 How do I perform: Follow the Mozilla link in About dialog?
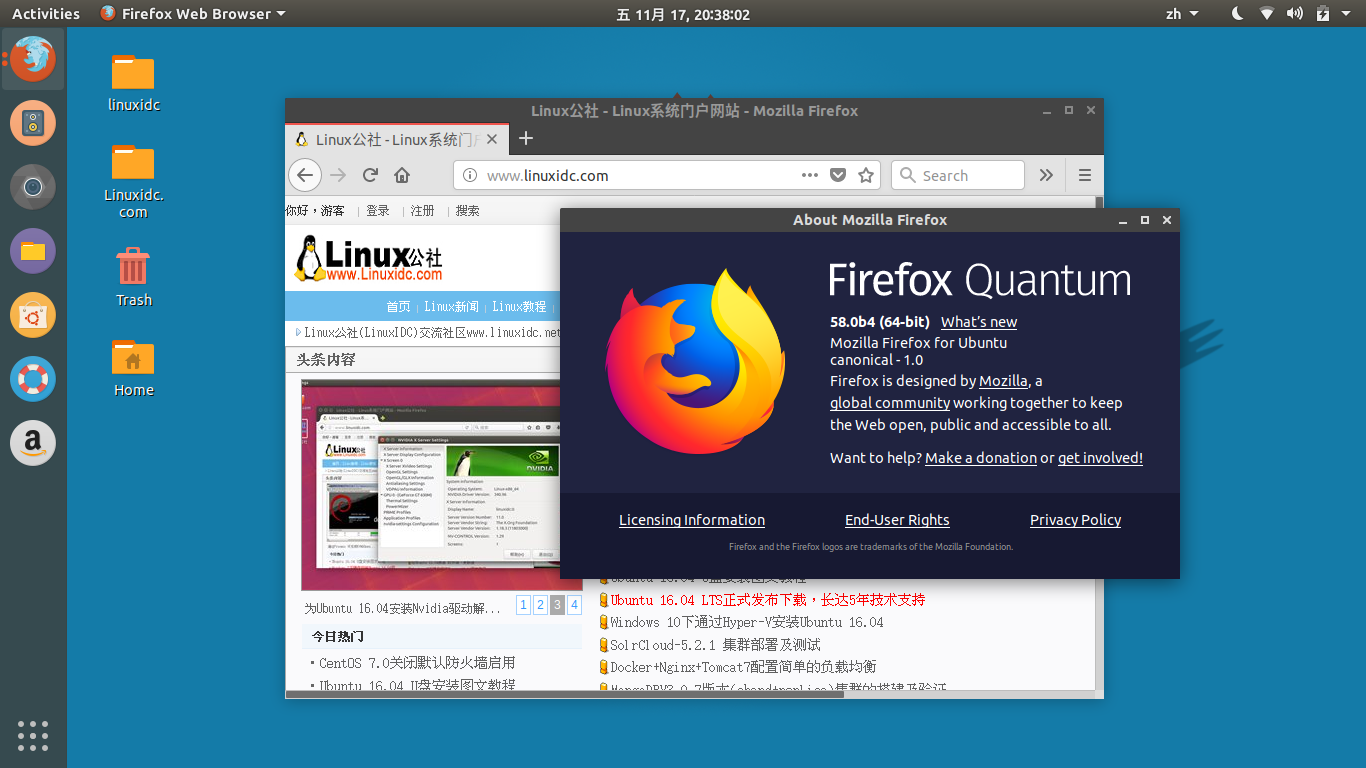(x=1003, y=381)
